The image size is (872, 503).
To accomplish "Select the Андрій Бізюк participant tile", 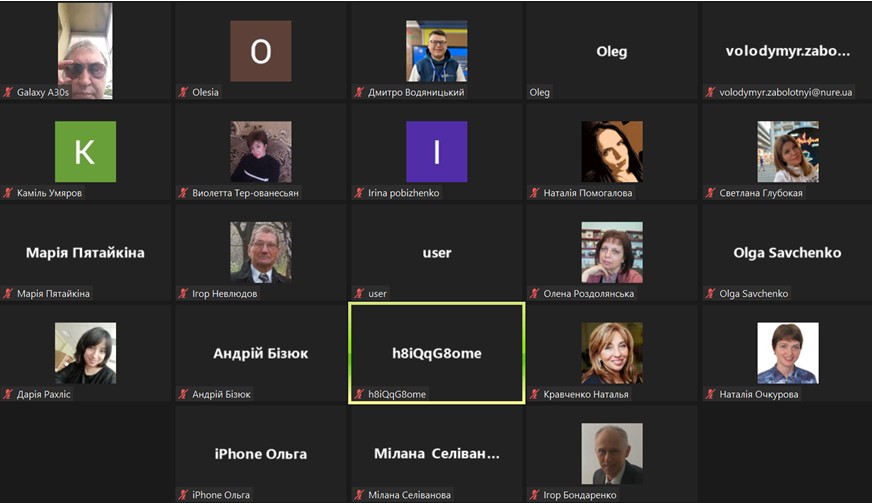I will [261, 353].
